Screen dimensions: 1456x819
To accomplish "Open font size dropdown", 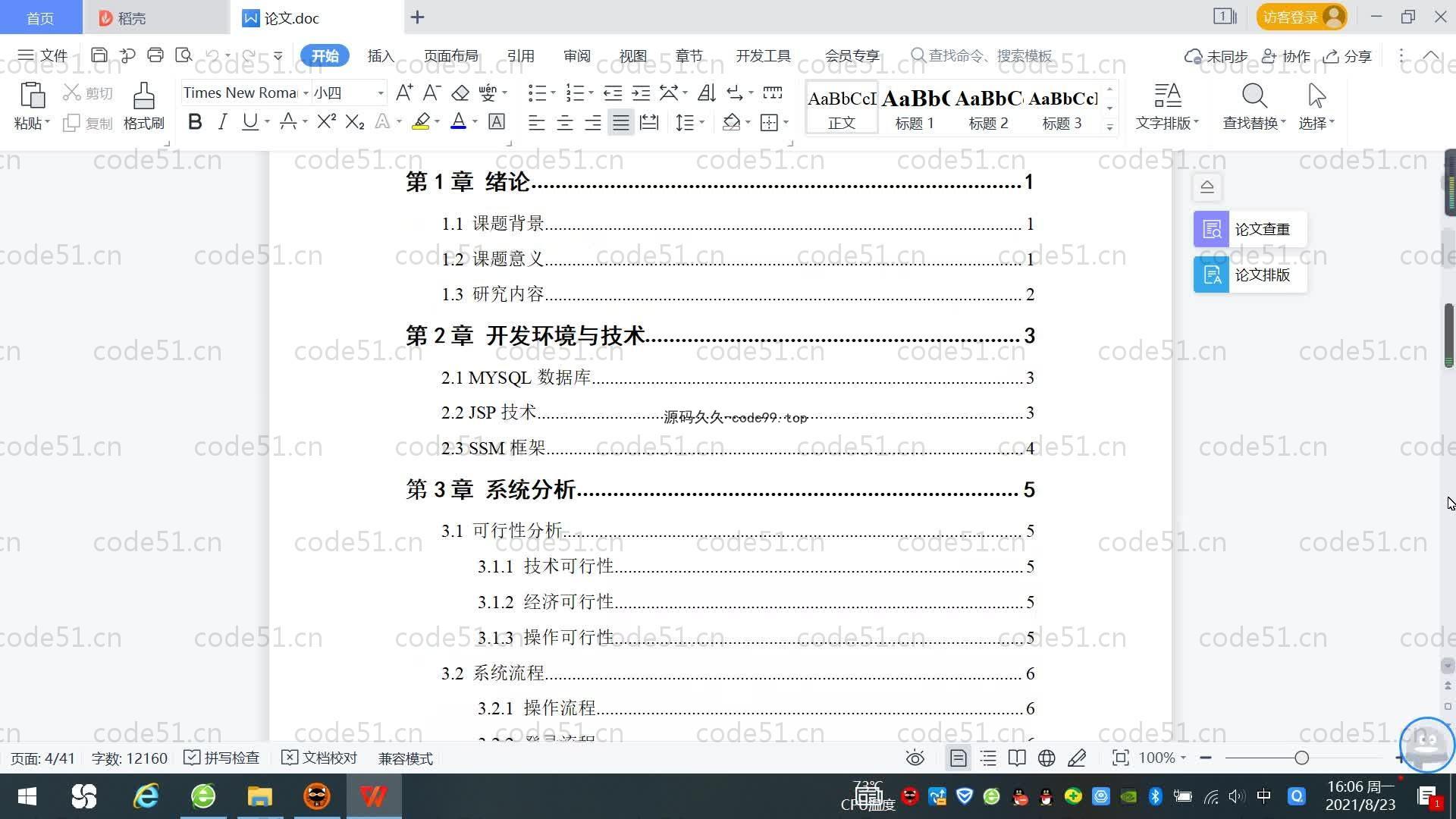I will coord(381,93).
